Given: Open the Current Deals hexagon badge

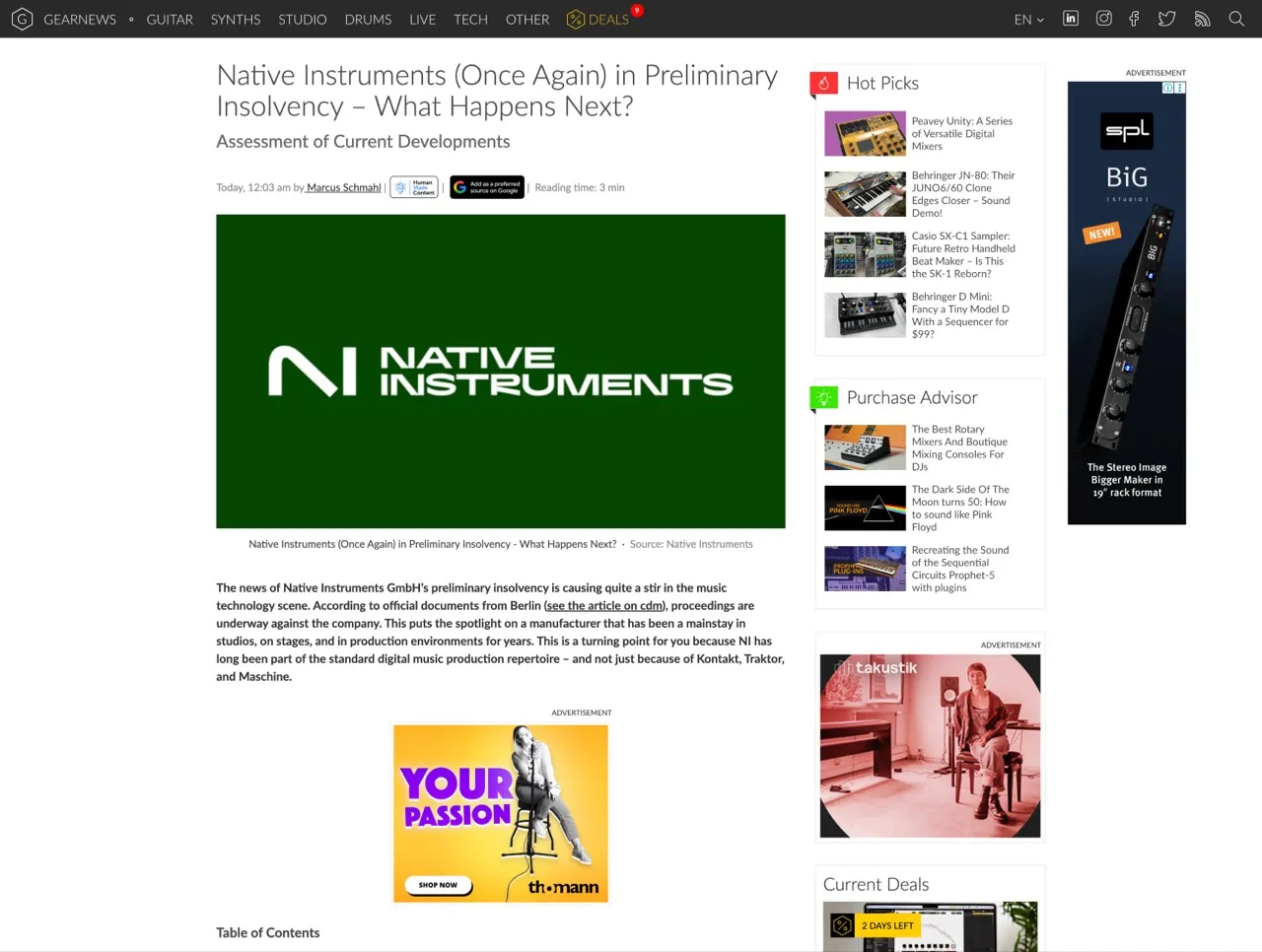Looking at the screenshot, I should tap(843, 925).
